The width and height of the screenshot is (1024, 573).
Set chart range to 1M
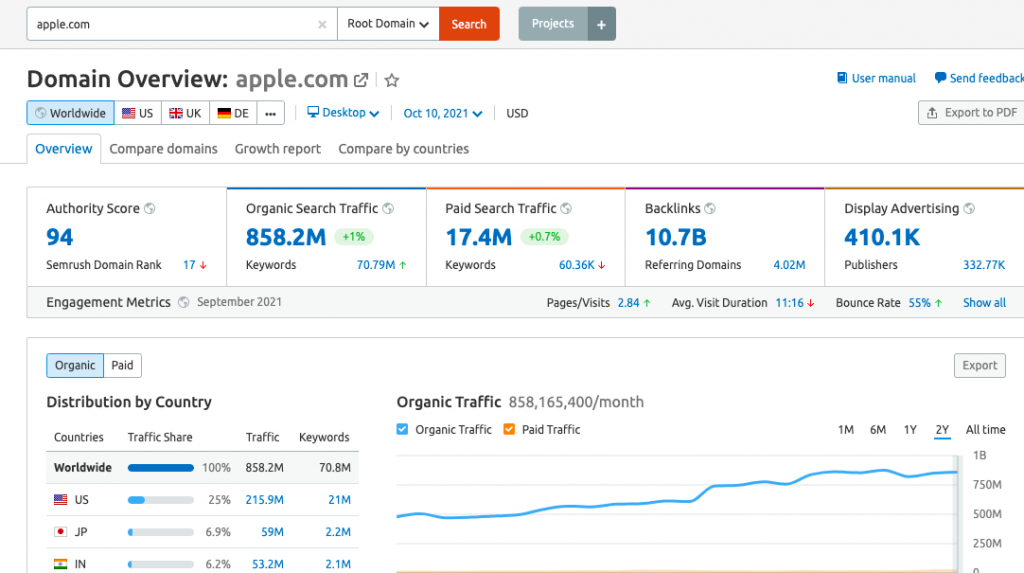(x=846, y=430)
